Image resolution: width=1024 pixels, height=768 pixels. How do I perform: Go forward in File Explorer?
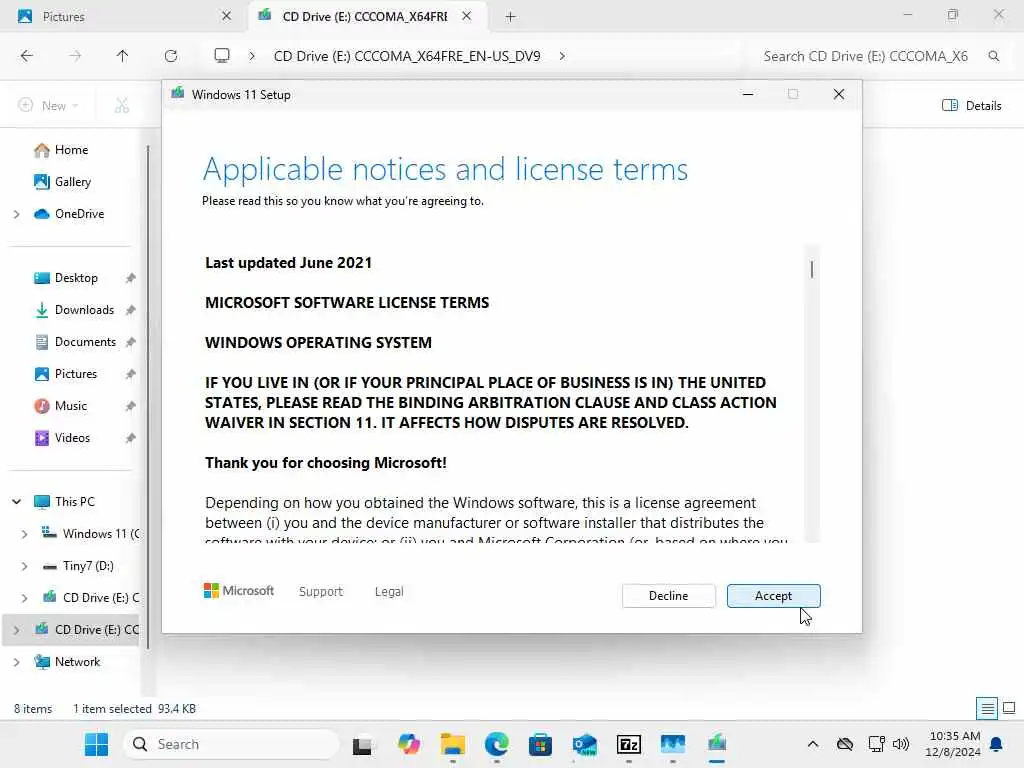[75, 56]
